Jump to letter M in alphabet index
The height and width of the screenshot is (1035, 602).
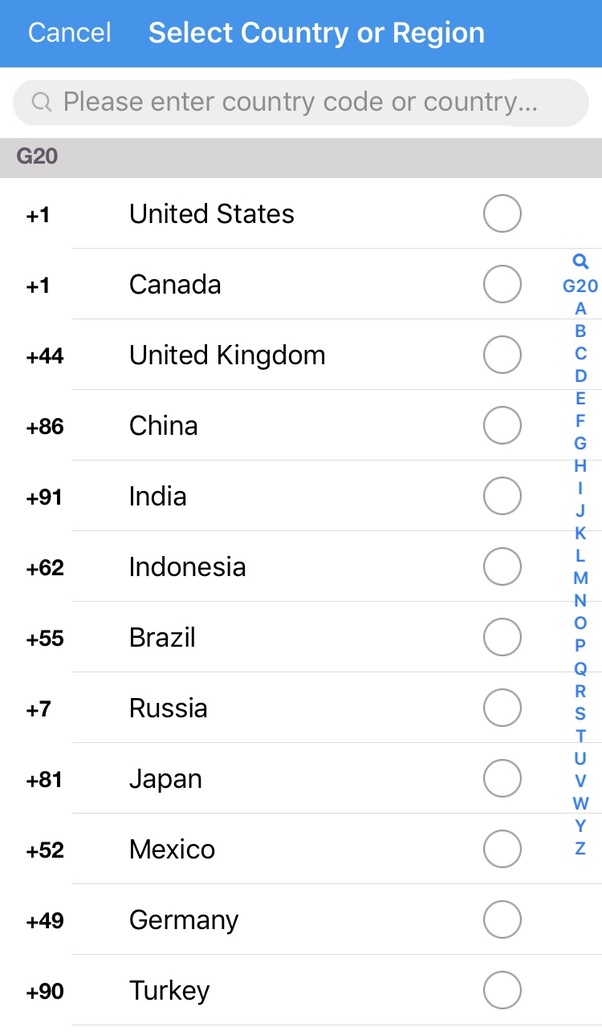point(580,578)
